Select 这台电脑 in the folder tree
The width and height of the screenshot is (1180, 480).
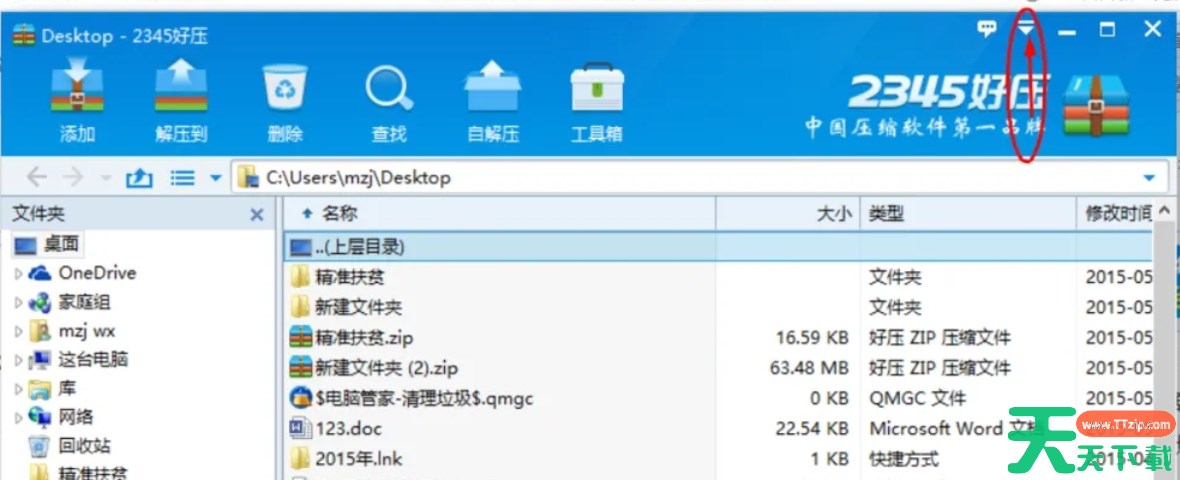click(x=78, y=360)
